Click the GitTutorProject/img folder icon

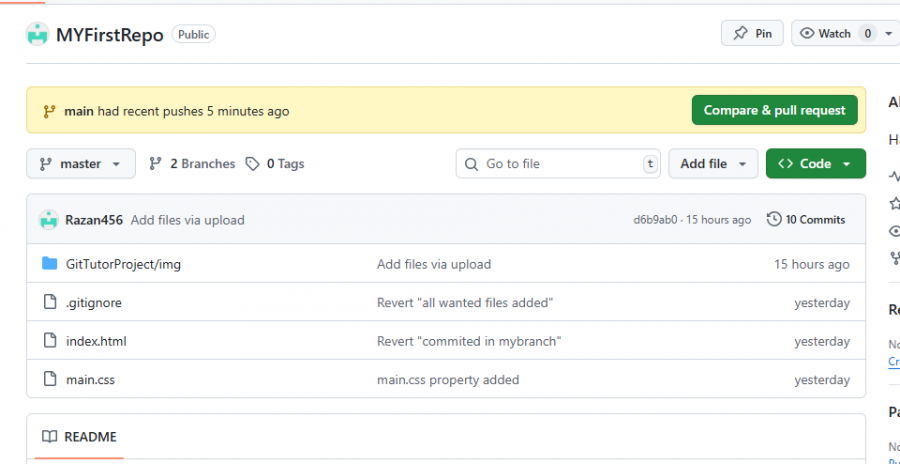point(50,264)
